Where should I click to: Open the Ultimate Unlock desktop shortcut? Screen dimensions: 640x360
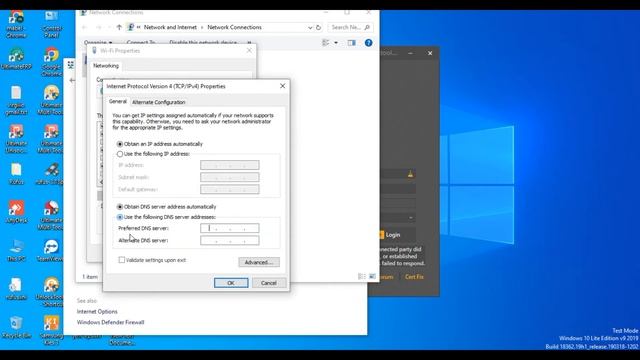(x=16, y=139)
